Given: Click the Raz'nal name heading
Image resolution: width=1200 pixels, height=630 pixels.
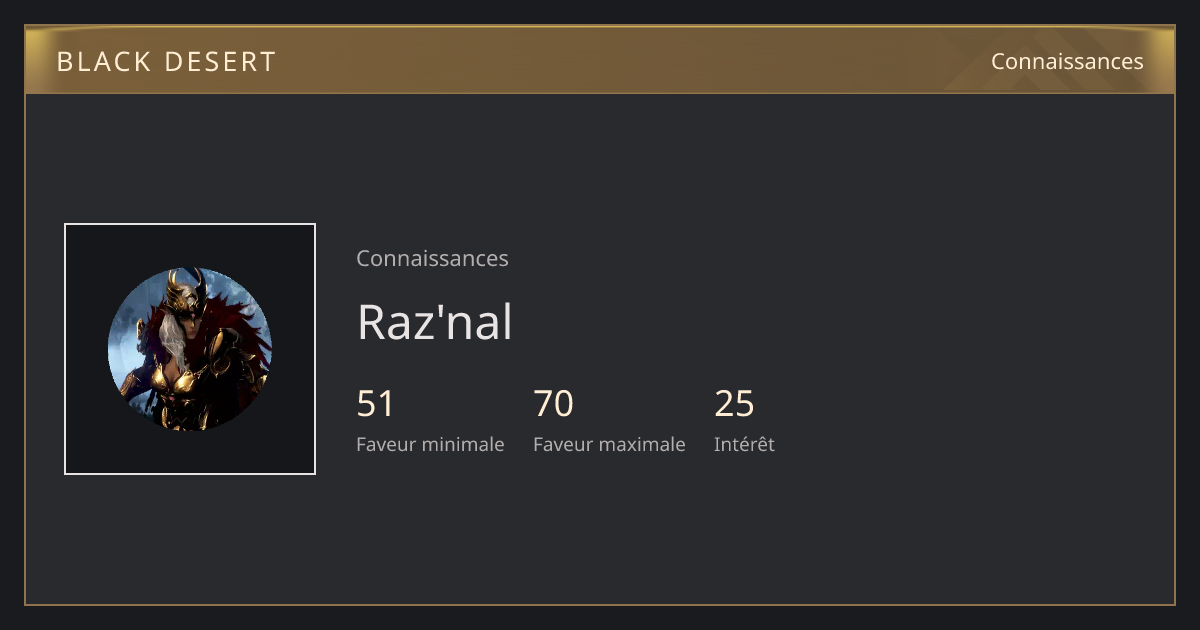Looking at the screenshot, I should click(x=434, y=322).
